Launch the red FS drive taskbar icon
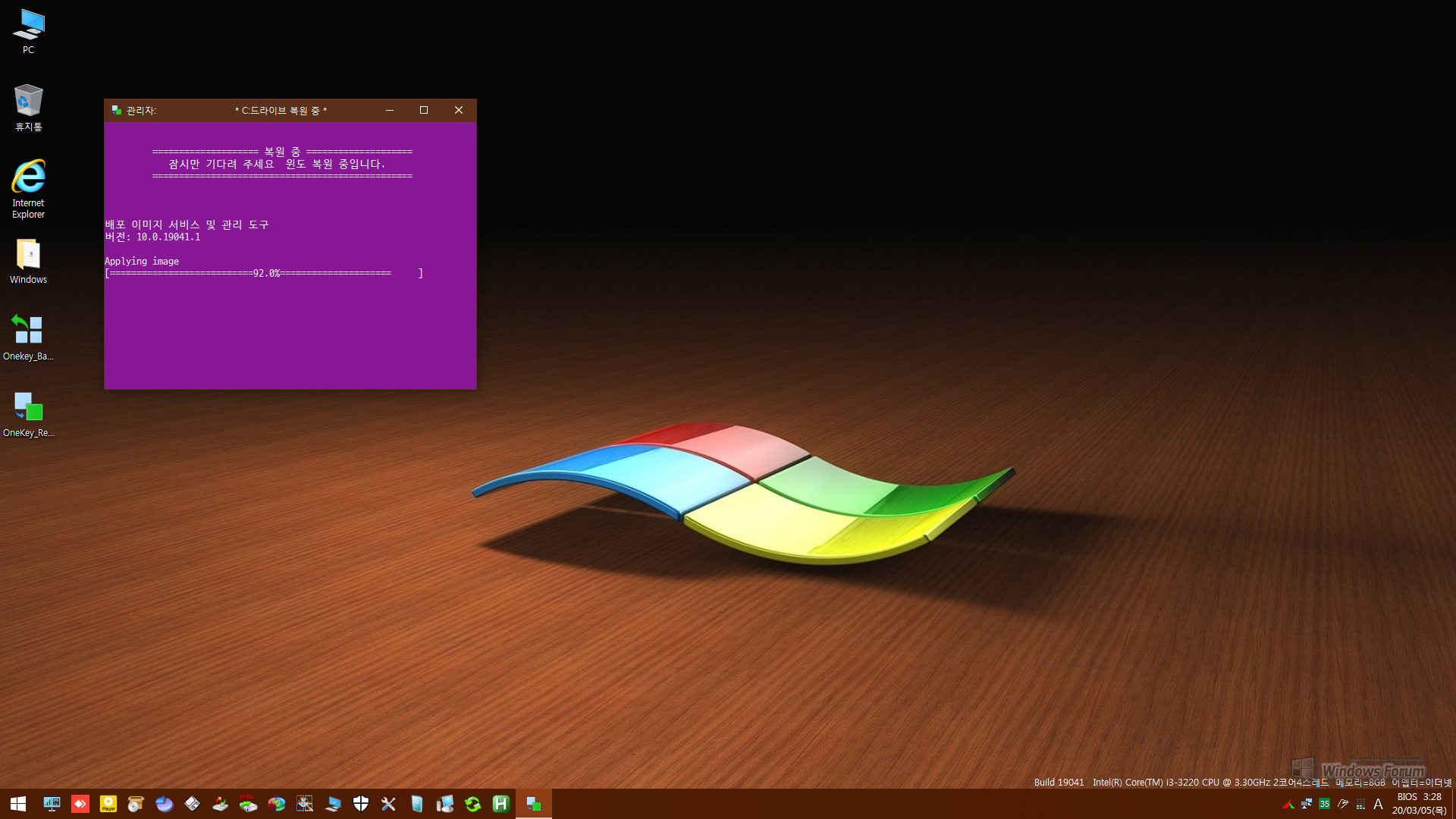This screenshot has height=819, width=1456. (x=249, y=804)
